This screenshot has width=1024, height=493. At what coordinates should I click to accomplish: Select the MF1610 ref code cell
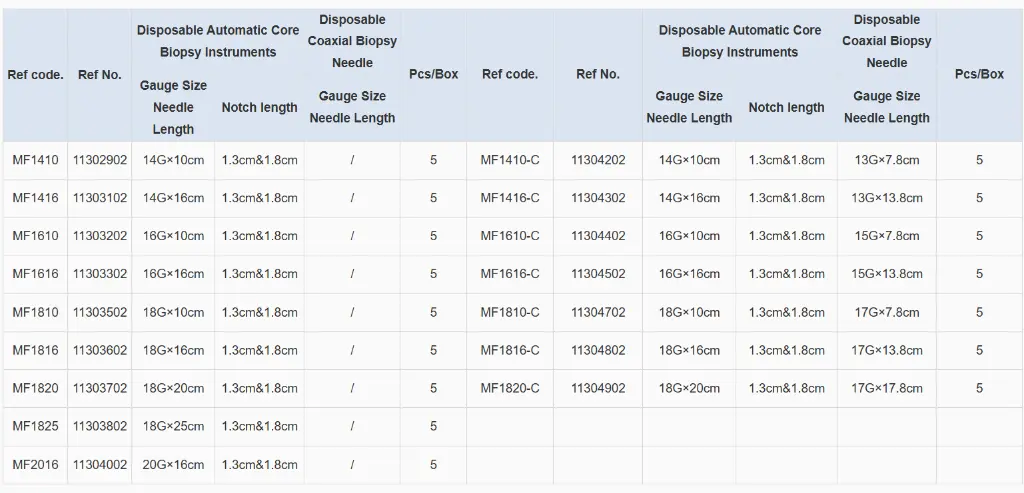(35, 236)
